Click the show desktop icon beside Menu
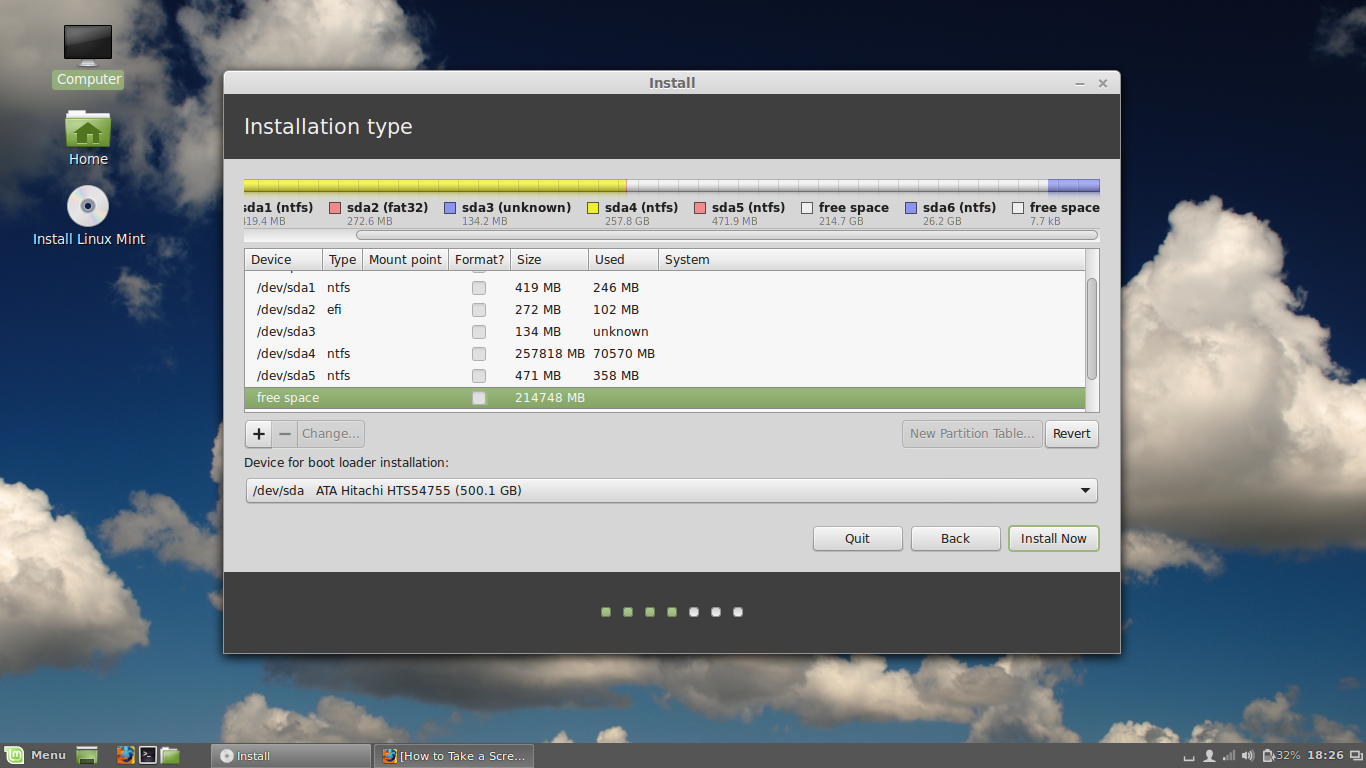The image size is (1366, 768). [x=88, y=755]
